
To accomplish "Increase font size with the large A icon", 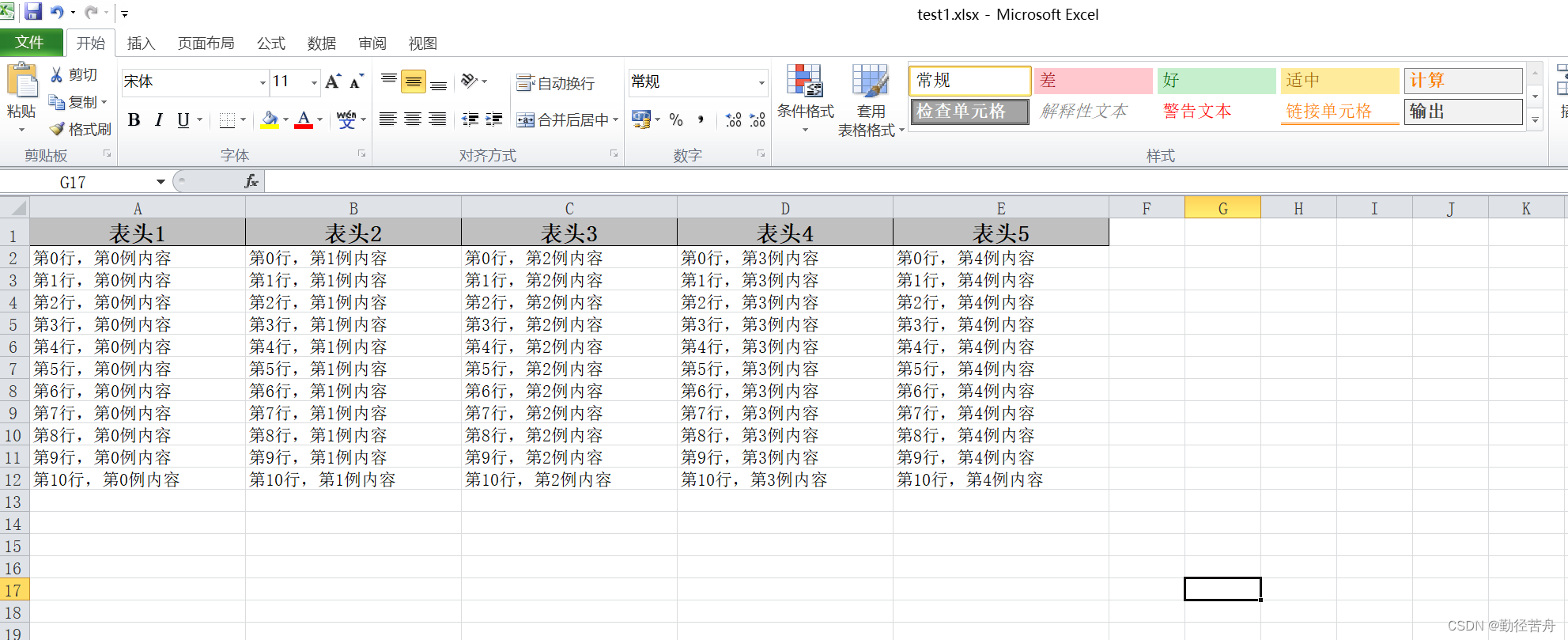I will [x=333, y=81].
